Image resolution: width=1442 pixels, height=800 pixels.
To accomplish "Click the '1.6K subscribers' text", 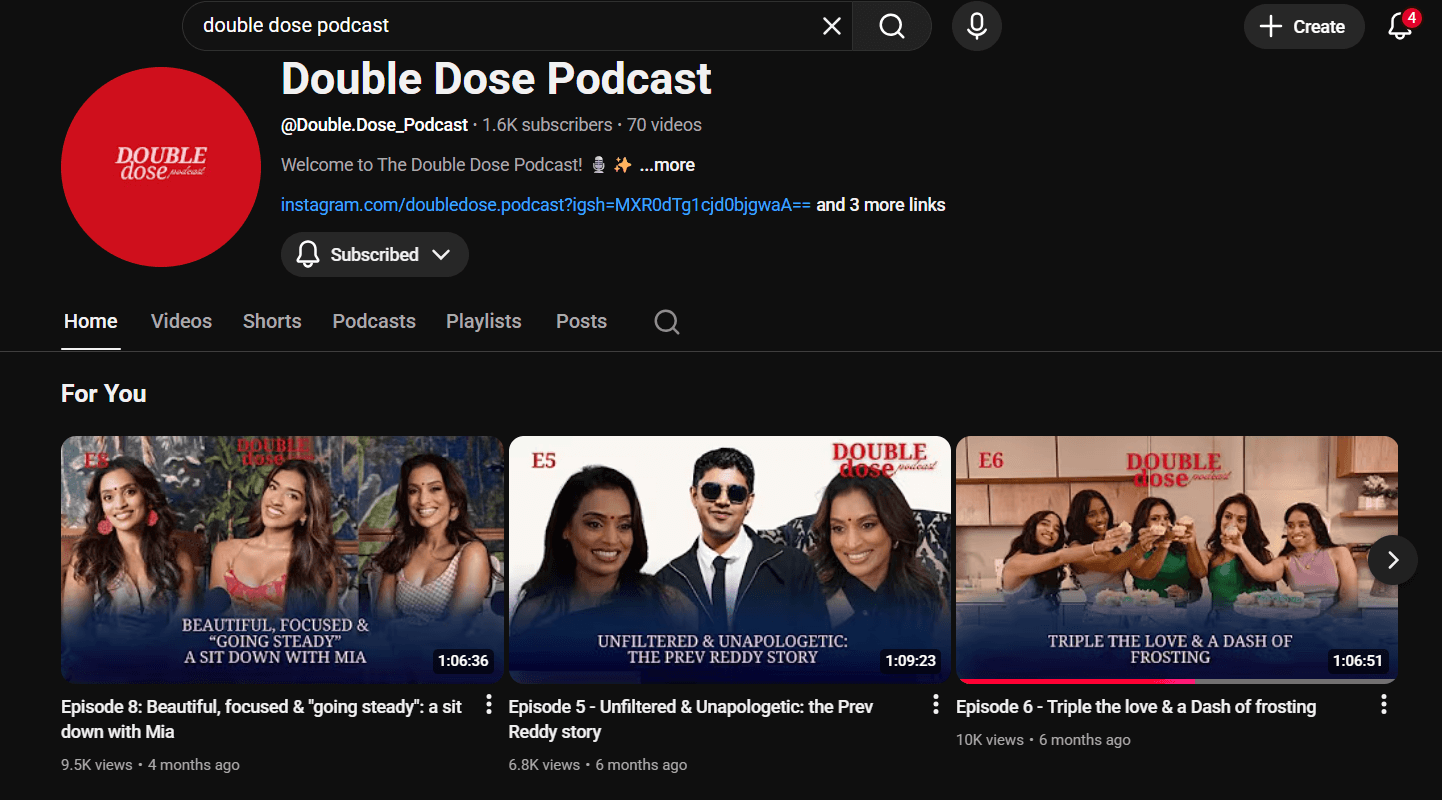I will pos(547,125).
